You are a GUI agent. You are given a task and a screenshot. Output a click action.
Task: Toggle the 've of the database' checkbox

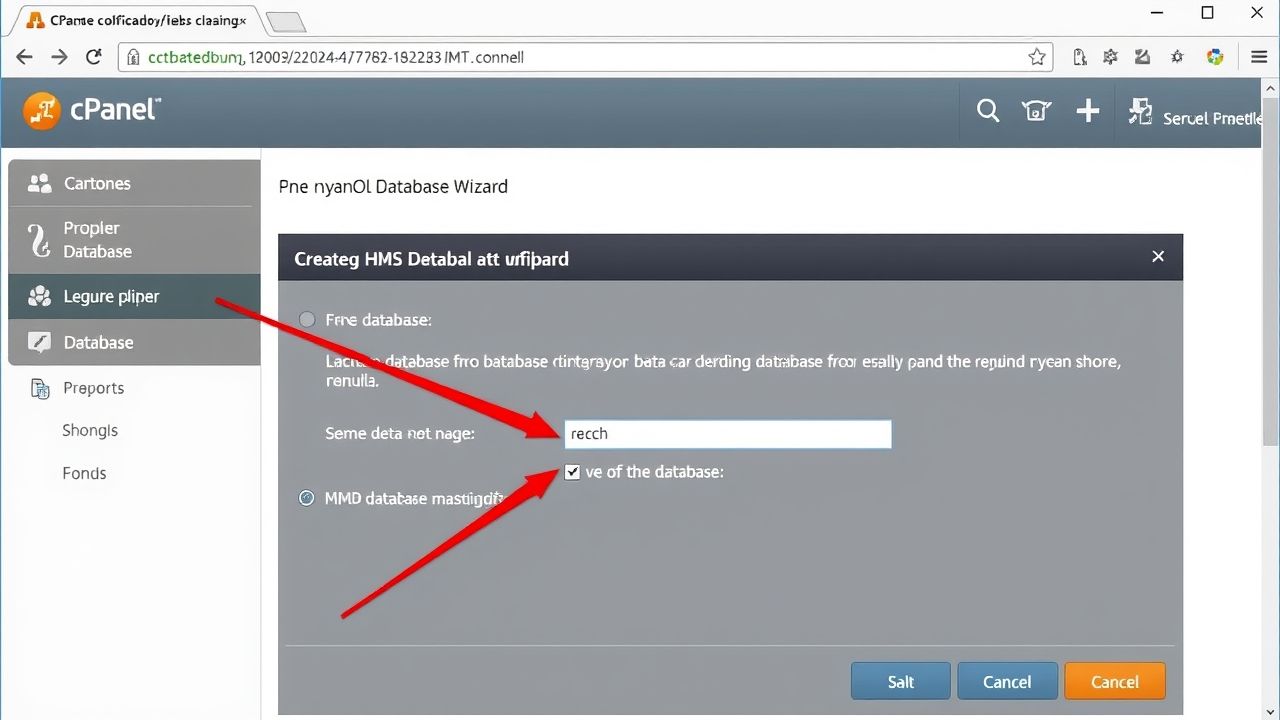click(572, 471)
